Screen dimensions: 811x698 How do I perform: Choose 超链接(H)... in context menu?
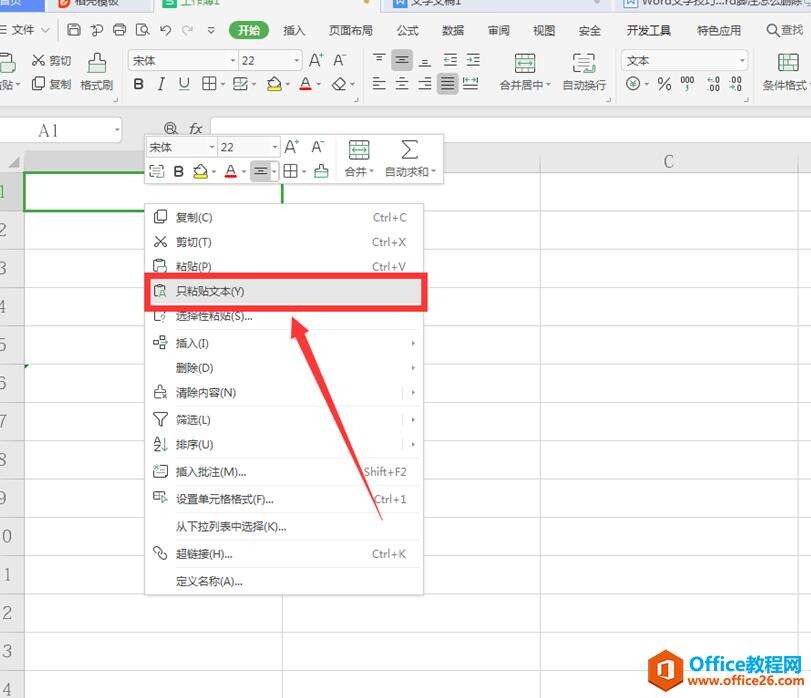pos(284,554)
